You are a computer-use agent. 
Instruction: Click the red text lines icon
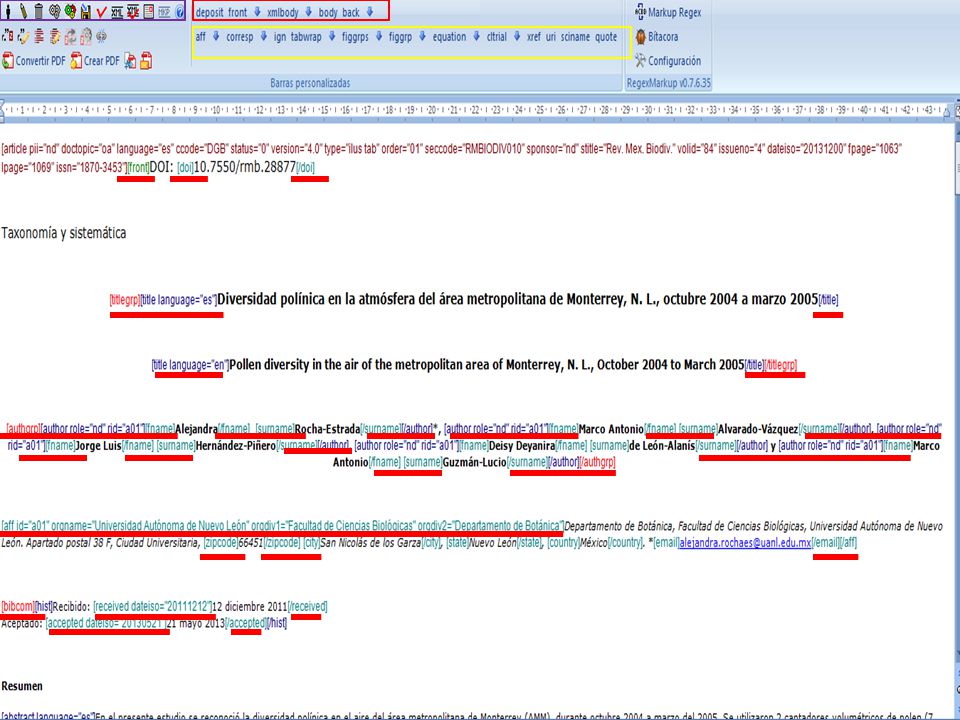pos(39,37)
